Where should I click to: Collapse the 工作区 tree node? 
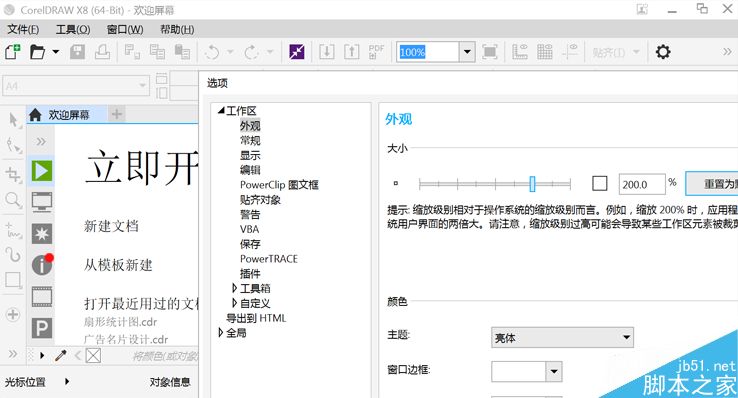[x=221, y=111]
